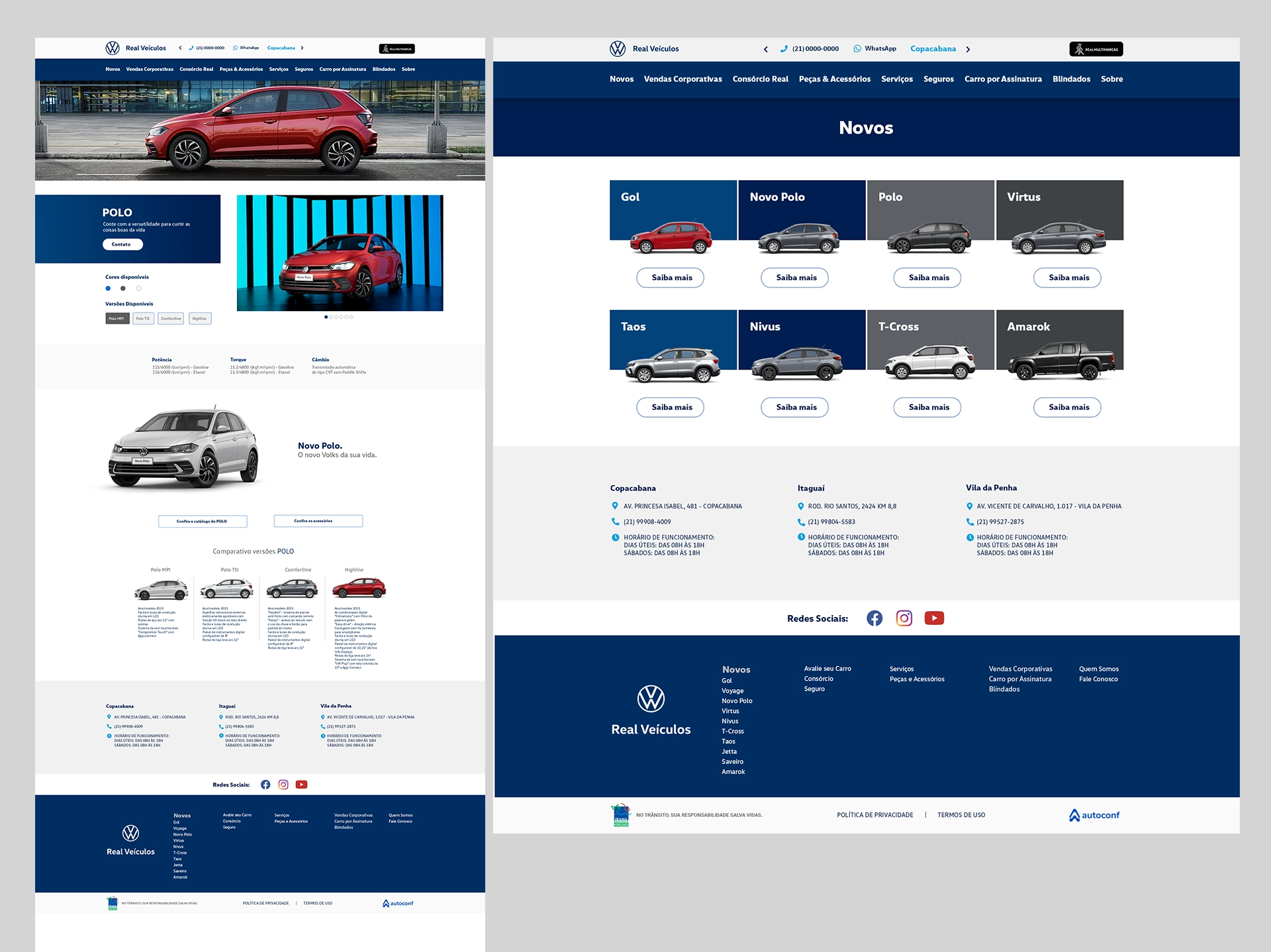Viewport: 1271px width, 952px height.
Task: Open the Real Multimarcas badge on Polo page
Action: (397, 48)
